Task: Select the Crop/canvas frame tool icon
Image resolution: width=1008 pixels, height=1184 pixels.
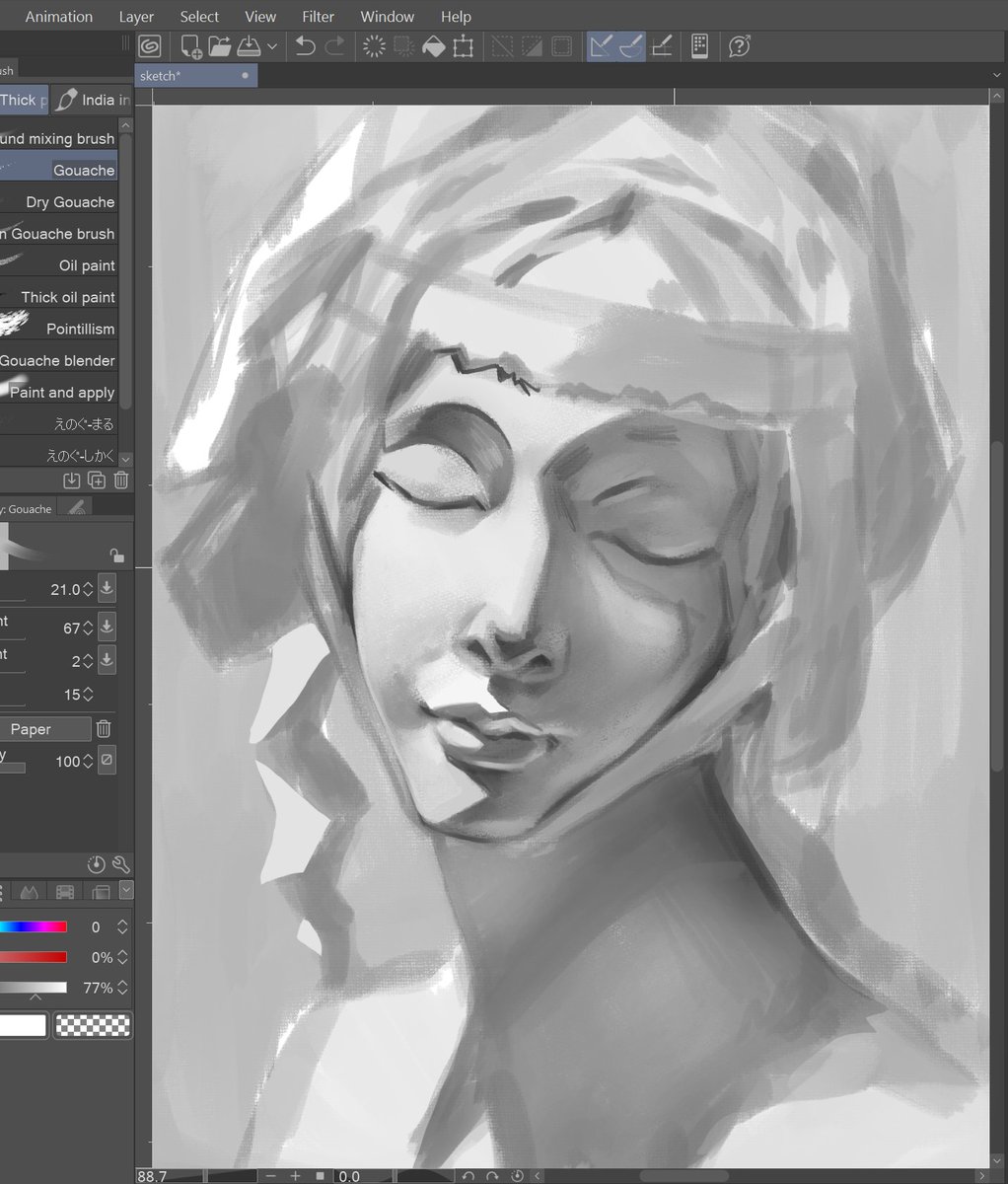Action: pyautogui.click(x=462, y=45)
